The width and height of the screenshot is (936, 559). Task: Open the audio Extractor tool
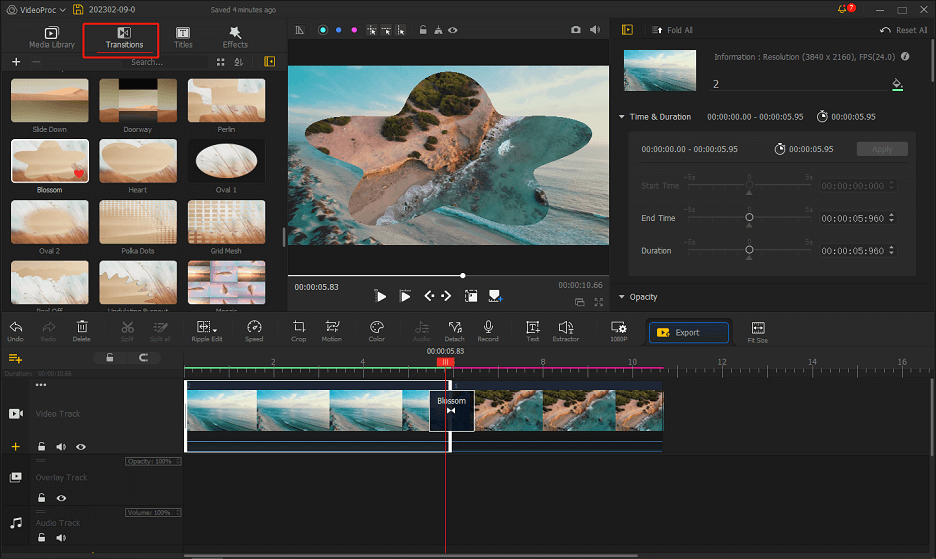point(566,331)
